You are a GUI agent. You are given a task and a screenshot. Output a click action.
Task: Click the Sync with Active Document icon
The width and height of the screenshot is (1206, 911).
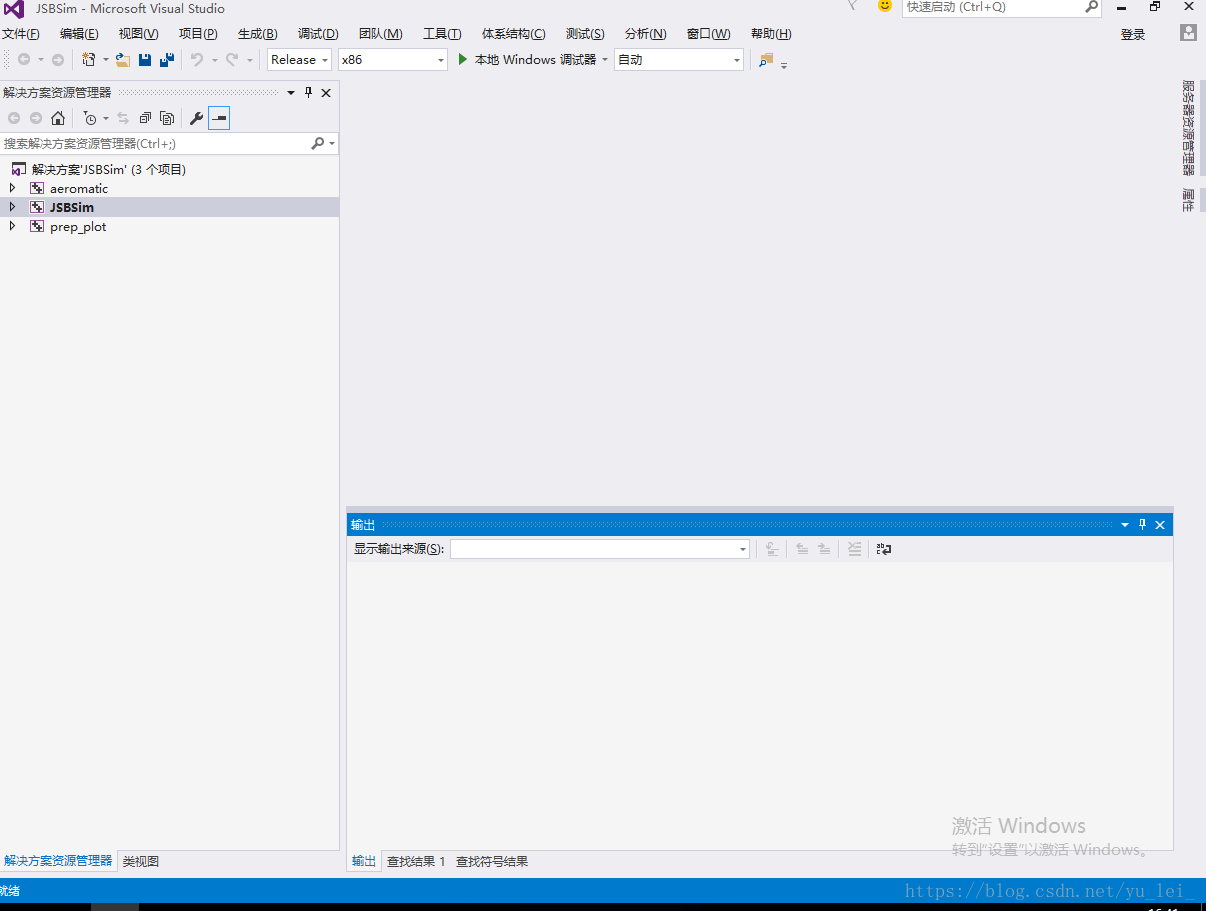pyautogui.click(x=123, y=118)
